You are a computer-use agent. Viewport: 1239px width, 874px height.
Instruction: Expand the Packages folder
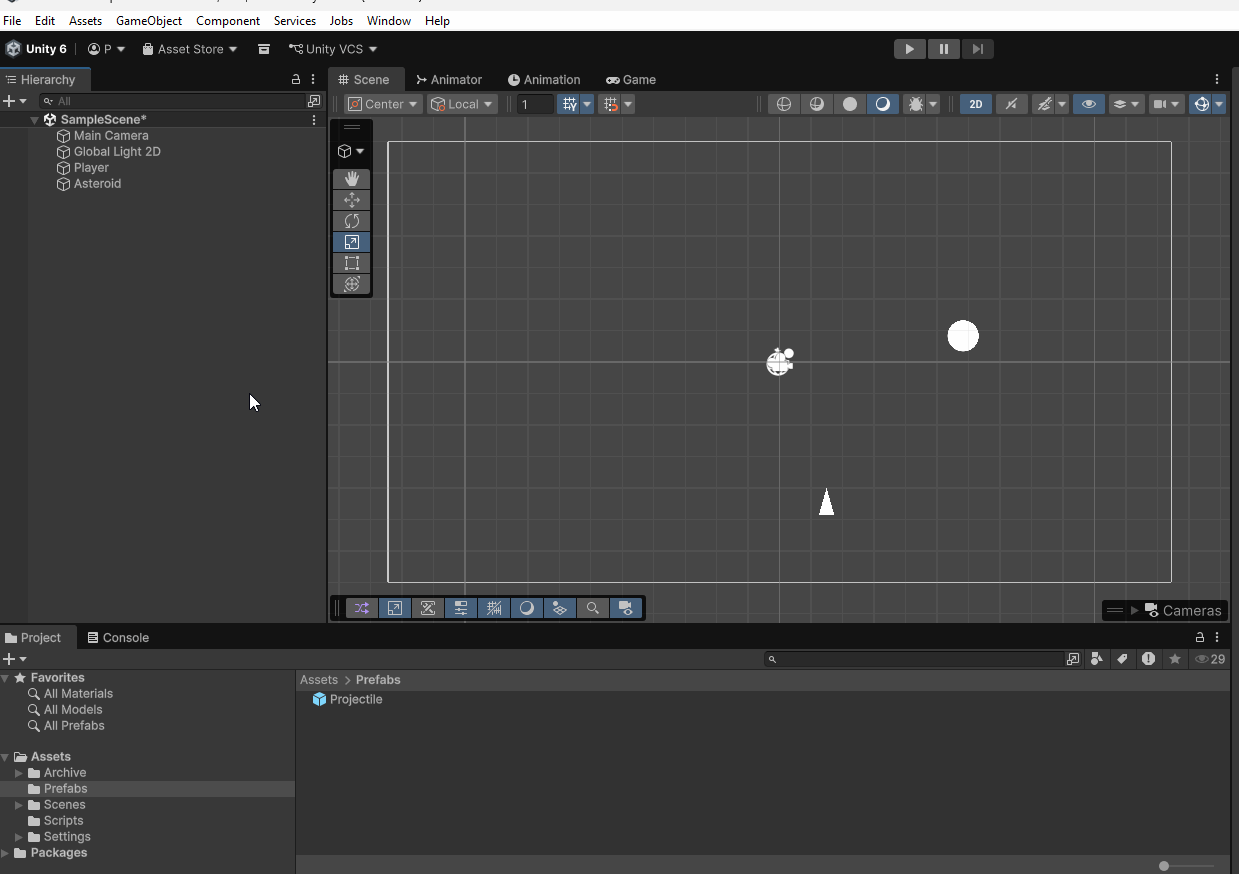point(5,853)
